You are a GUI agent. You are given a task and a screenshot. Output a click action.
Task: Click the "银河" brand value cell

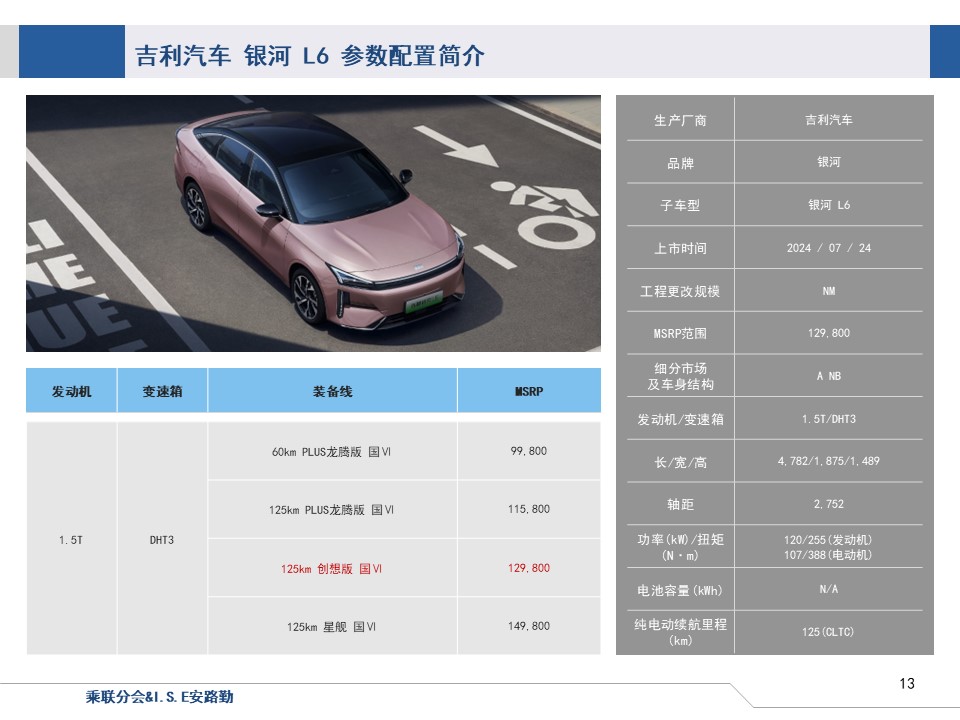829,162
